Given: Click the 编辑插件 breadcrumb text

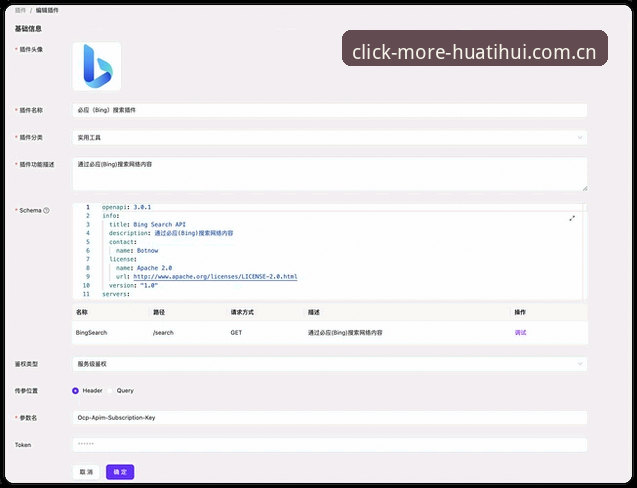Looking at the screenshot, I should point(47,10).
